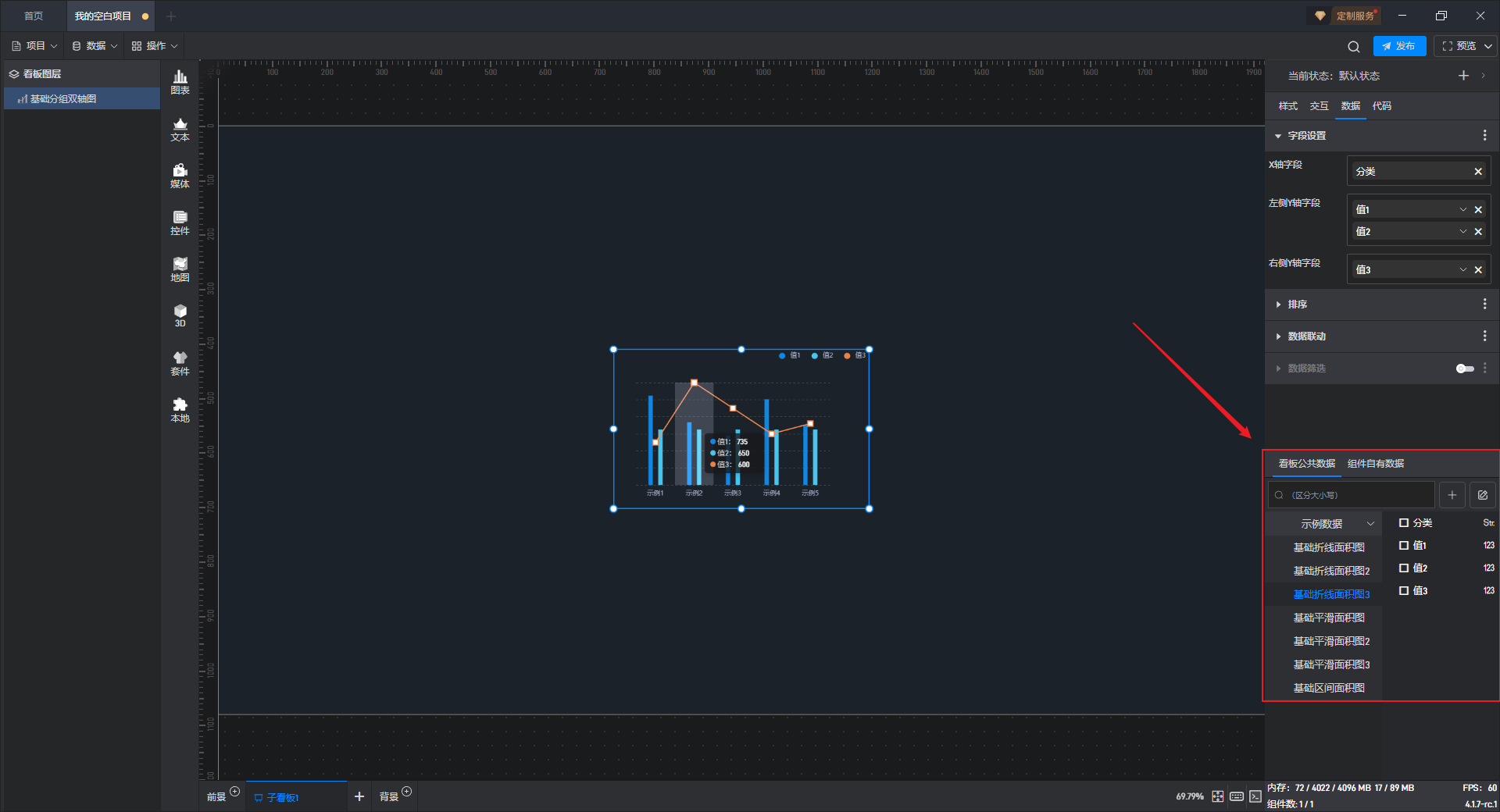Clear the 分类 X-axis field
1500x812 pixels.
(x=1478, y=172)
